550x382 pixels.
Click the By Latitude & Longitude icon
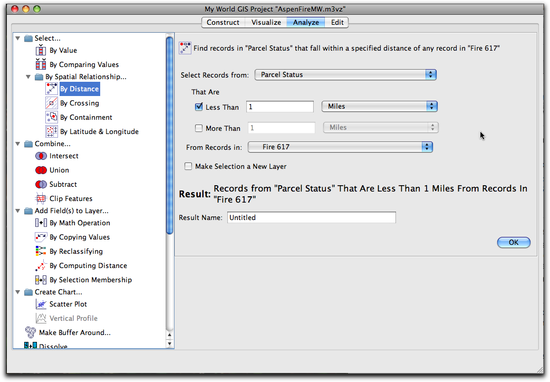click(x=52, y=131)
